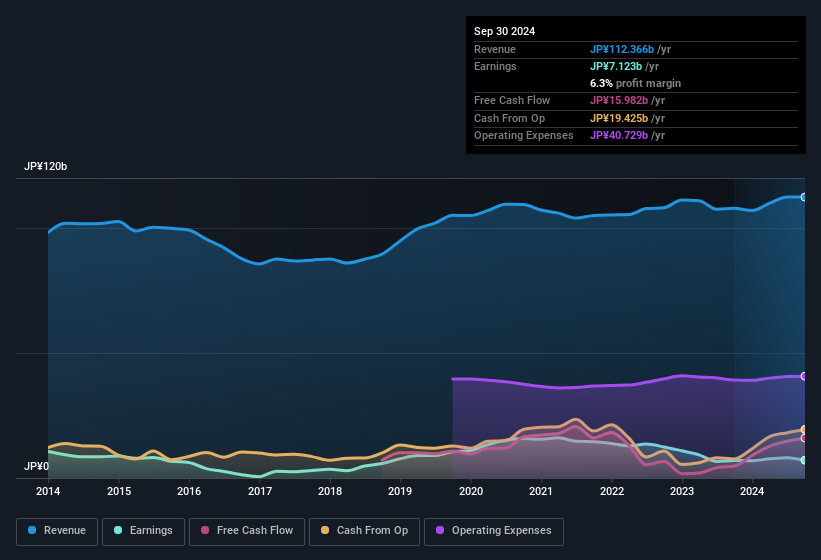Image resolution: width=821 pixels, height=560 pixels.
Task: Click the JP¥112.366b revenue value
Action: click(622, 49)
